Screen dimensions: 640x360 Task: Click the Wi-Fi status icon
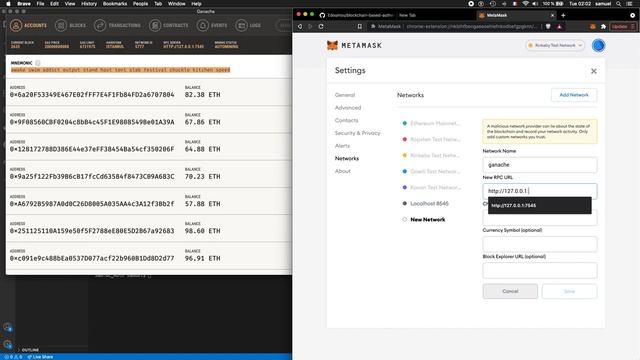525,4
